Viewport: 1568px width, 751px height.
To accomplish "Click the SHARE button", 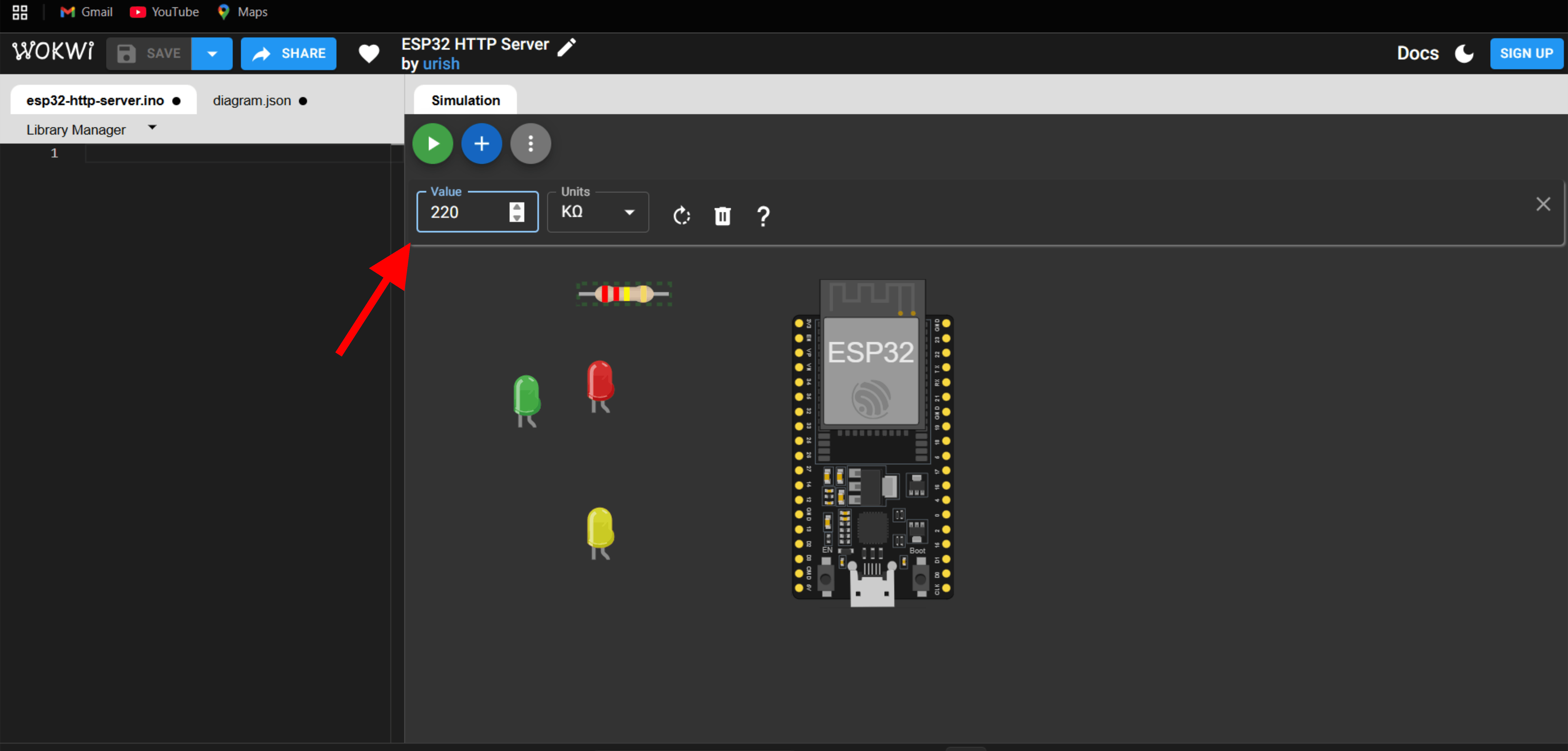I will (288, 54).
